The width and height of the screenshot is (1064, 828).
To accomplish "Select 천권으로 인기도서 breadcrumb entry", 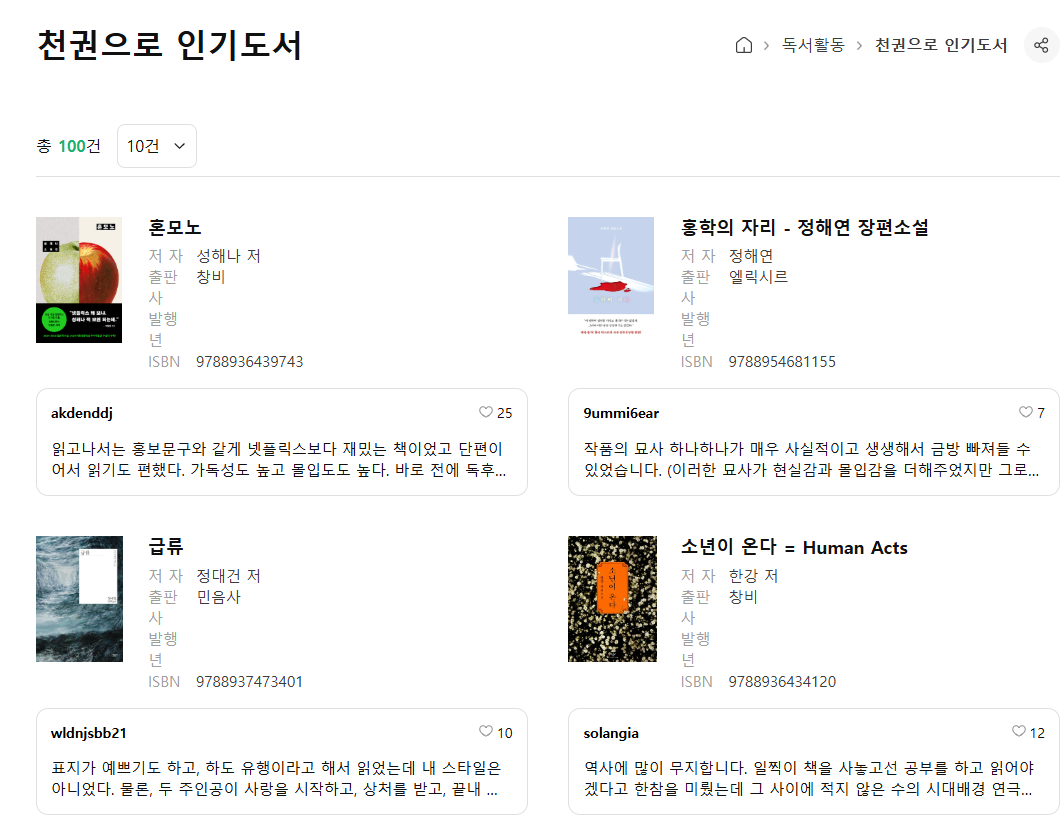I will point(941,45).
